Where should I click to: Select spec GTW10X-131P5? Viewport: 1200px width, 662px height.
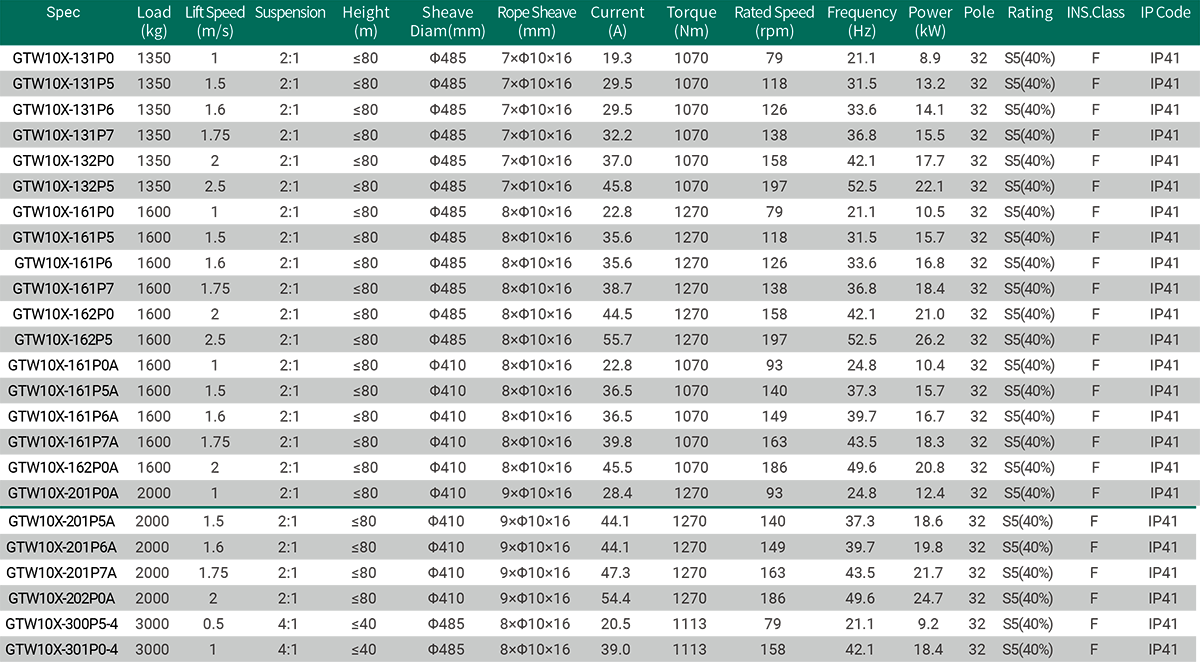[63, 84]
